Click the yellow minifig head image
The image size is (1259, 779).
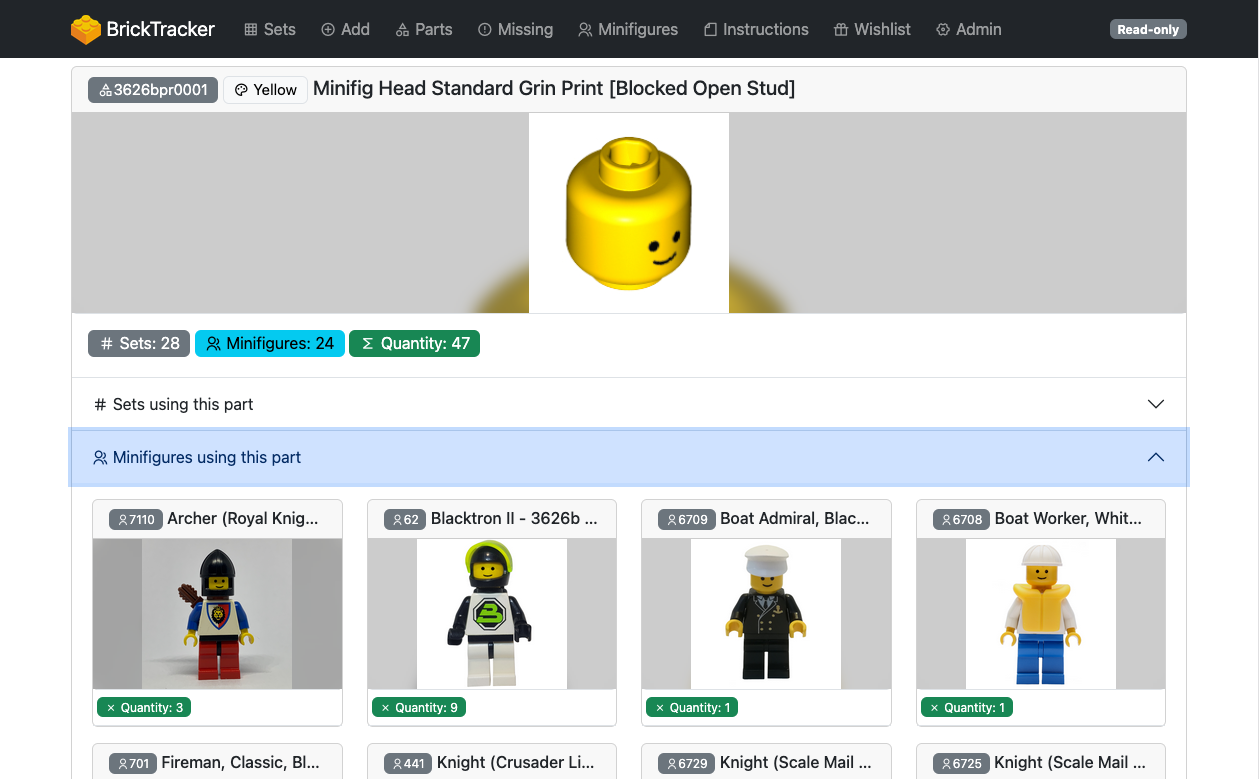[628, 213]
